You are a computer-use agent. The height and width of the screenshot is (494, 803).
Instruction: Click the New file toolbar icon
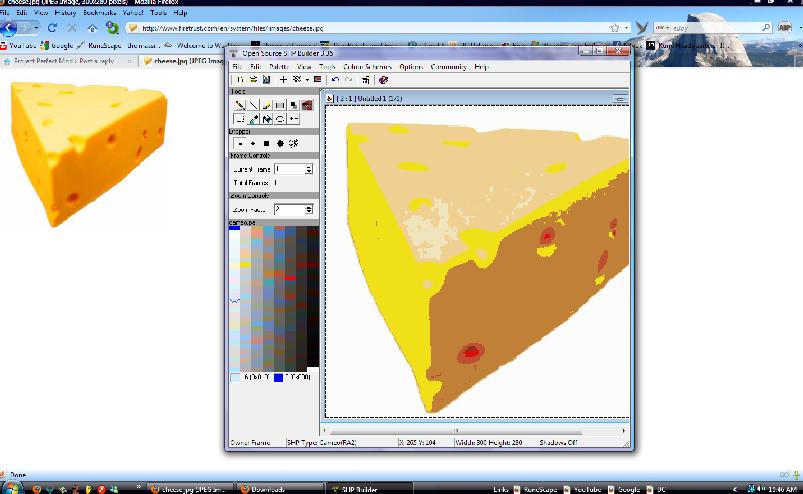coord(240,79)
